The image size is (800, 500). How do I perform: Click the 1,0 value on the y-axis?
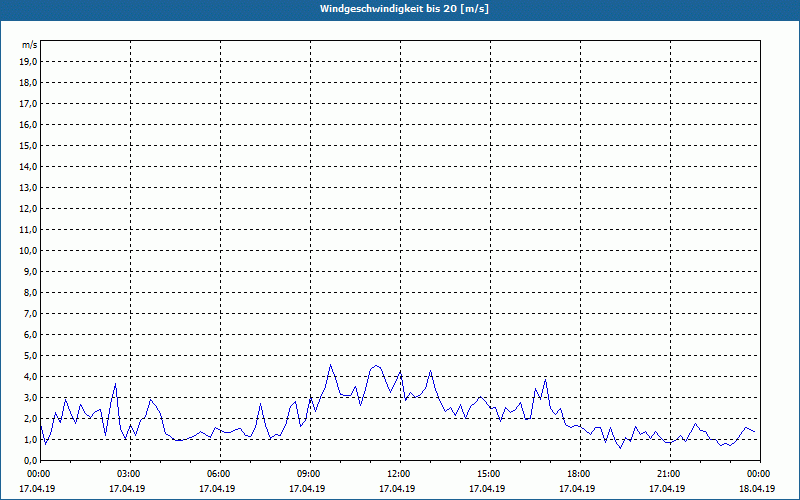click(x=29, y=439)
